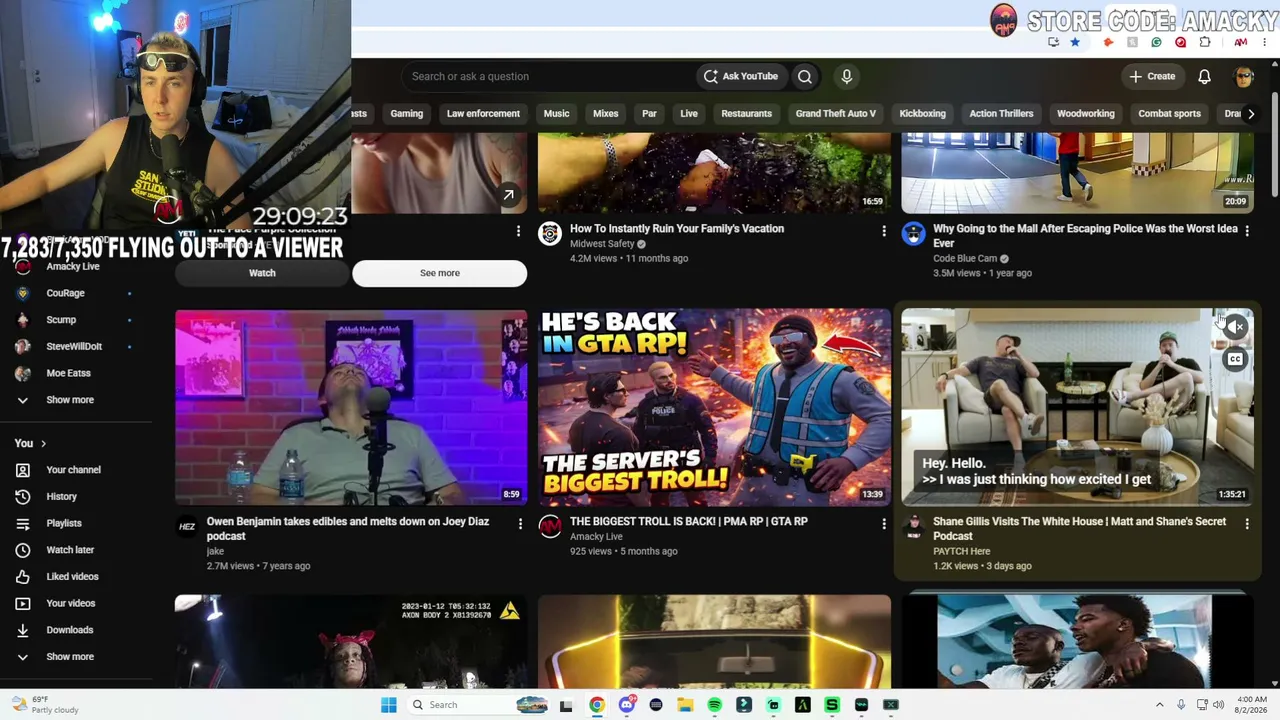Open the account avatar menu

coord(1244,77)
